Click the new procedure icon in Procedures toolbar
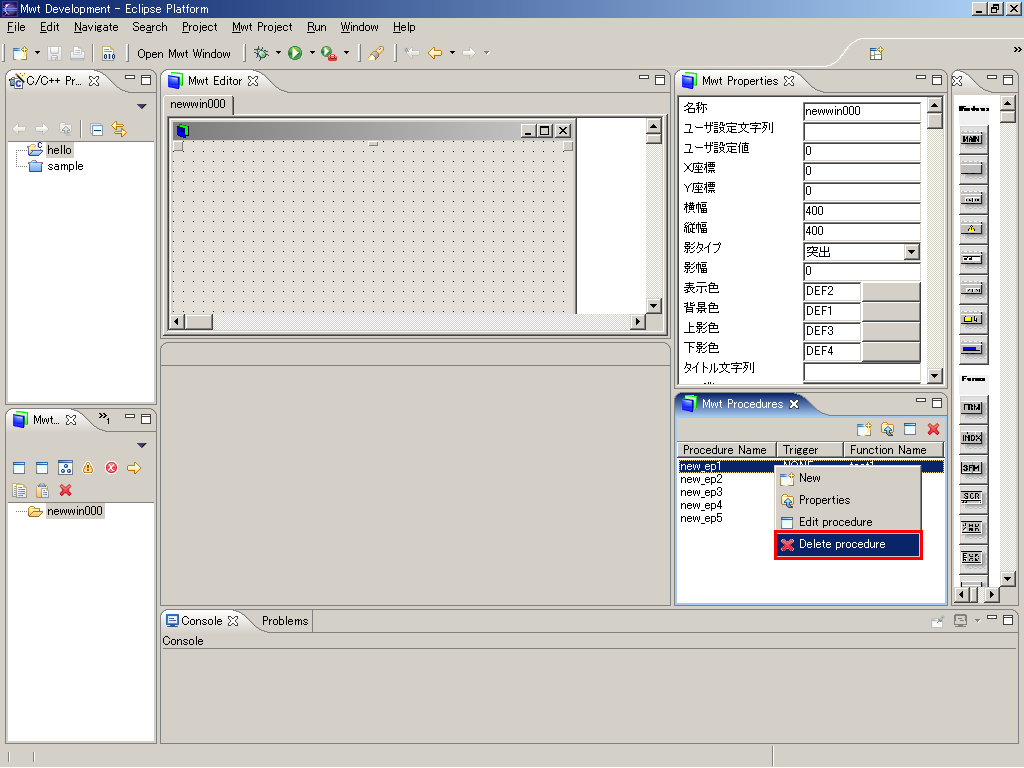1024x768 pixels. tap(864, 429)
